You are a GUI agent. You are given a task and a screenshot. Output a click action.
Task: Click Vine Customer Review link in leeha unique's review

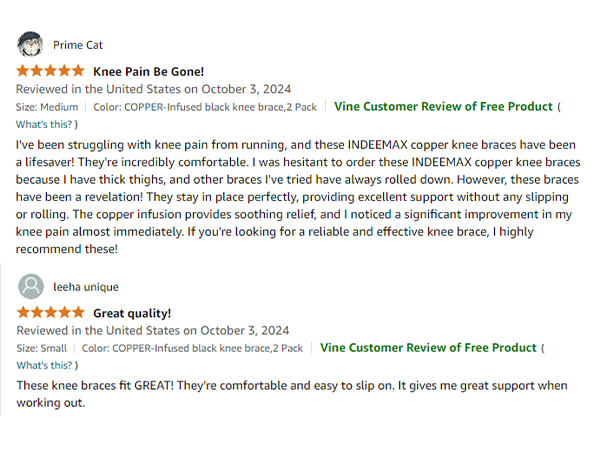[428, 348]
